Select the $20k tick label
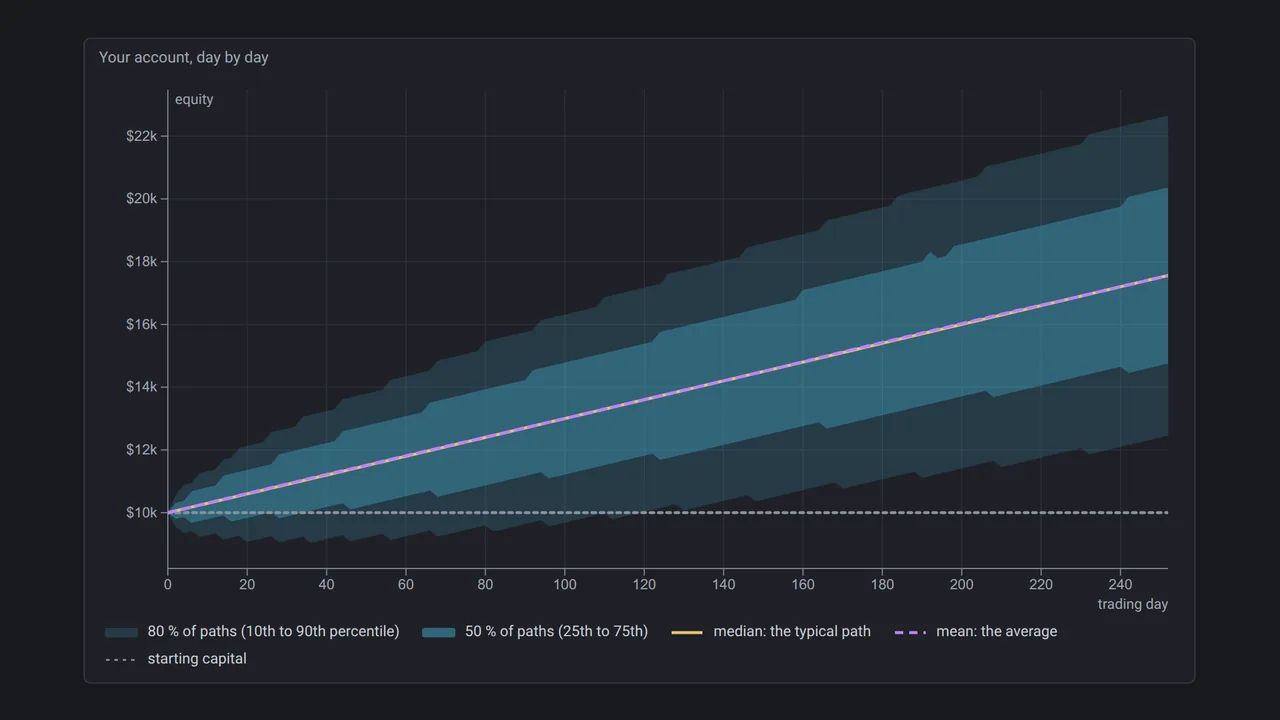The width and height of the screenshot is (1280, 720). coord(142,199)
